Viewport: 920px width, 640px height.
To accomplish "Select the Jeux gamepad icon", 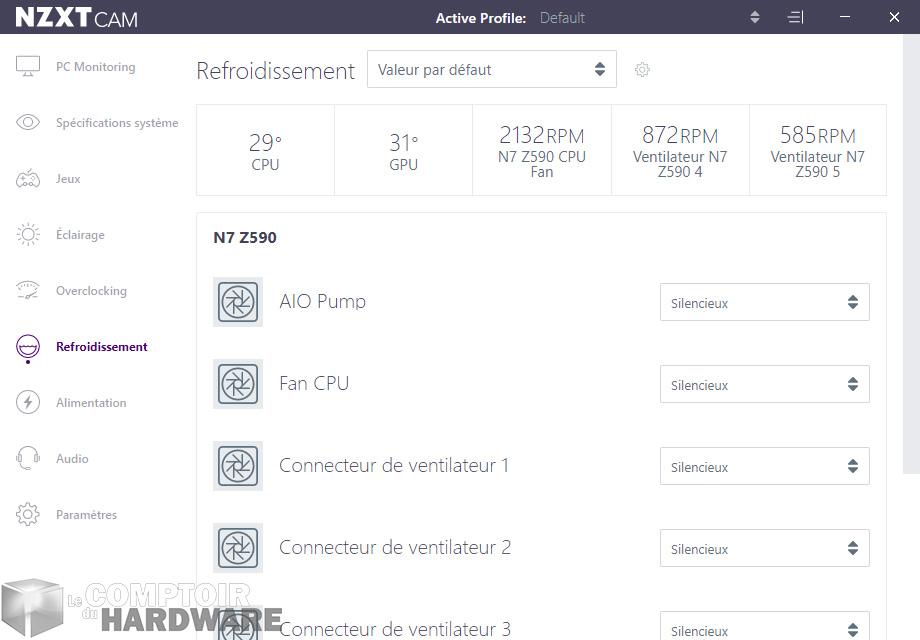I will 28,179.
